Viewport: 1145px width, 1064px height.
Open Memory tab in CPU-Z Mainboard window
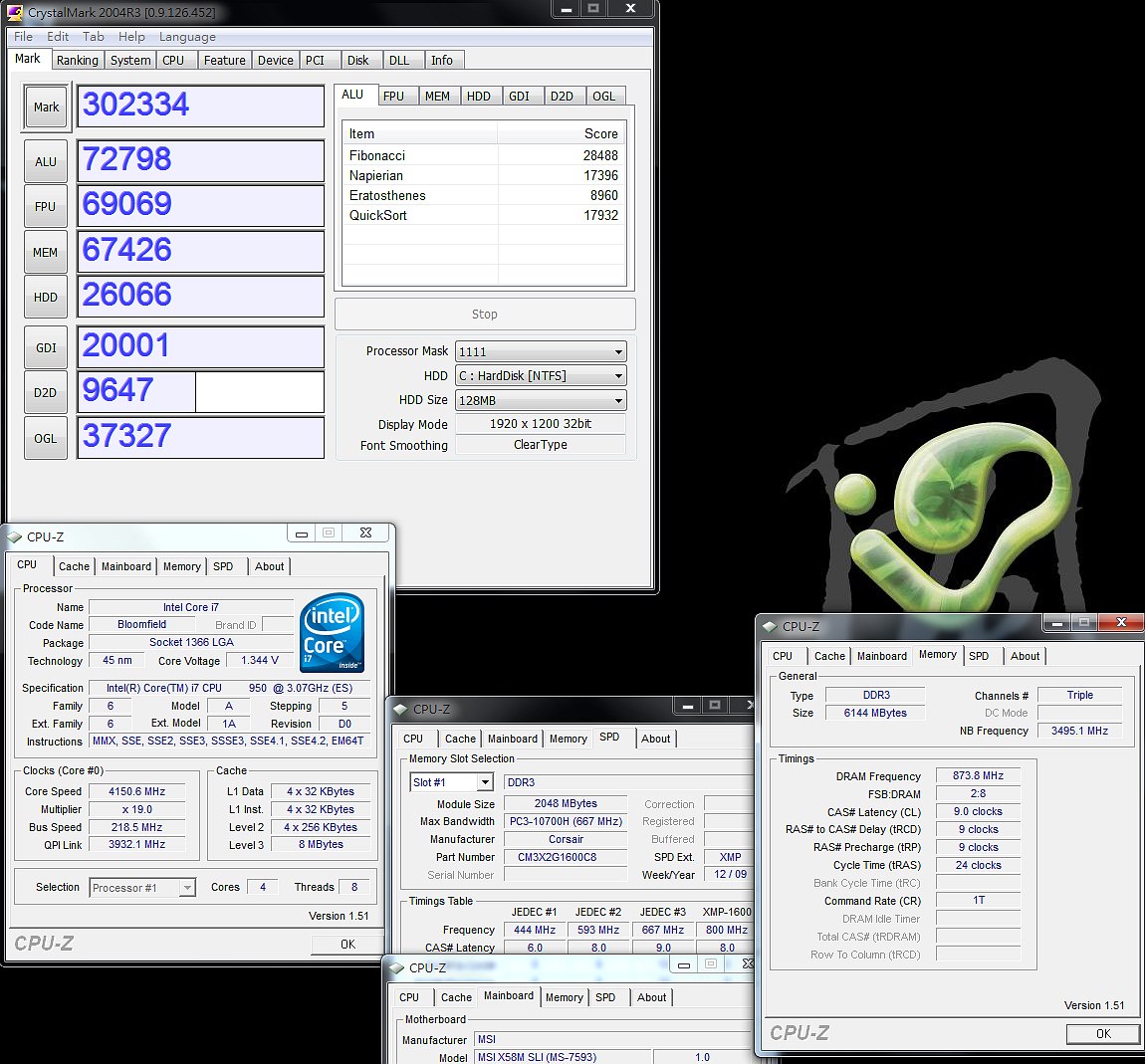[564, 997]
